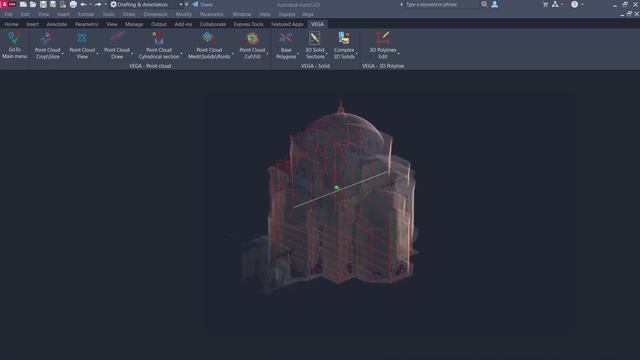The width and height of the screenshot is (640, 360).
Task: Click the AutoCAD application menu logo
Action: pyautogui.click(x=8, y=4)
